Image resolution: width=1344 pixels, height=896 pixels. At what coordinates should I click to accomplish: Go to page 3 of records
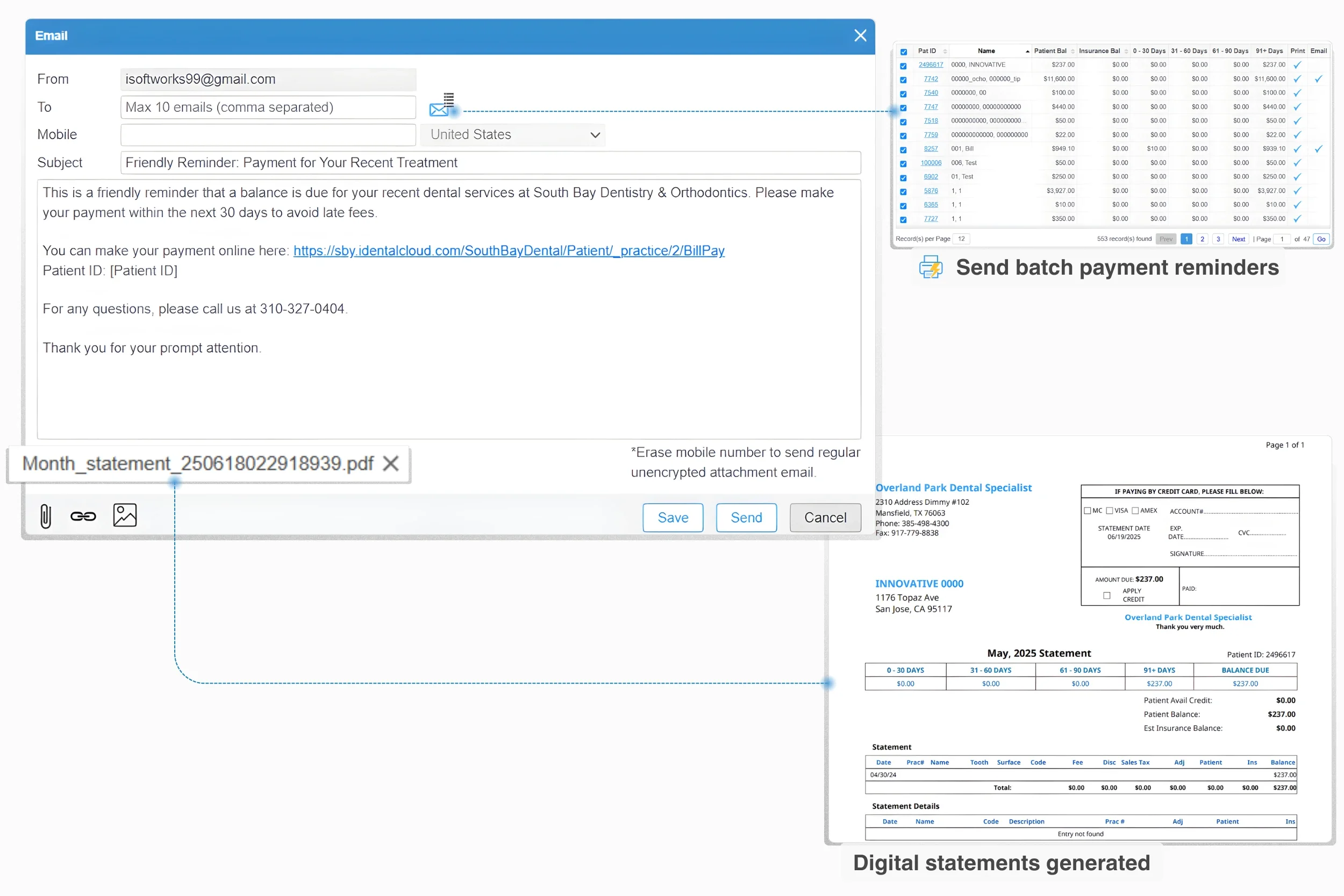click(x=1218, y=239)
